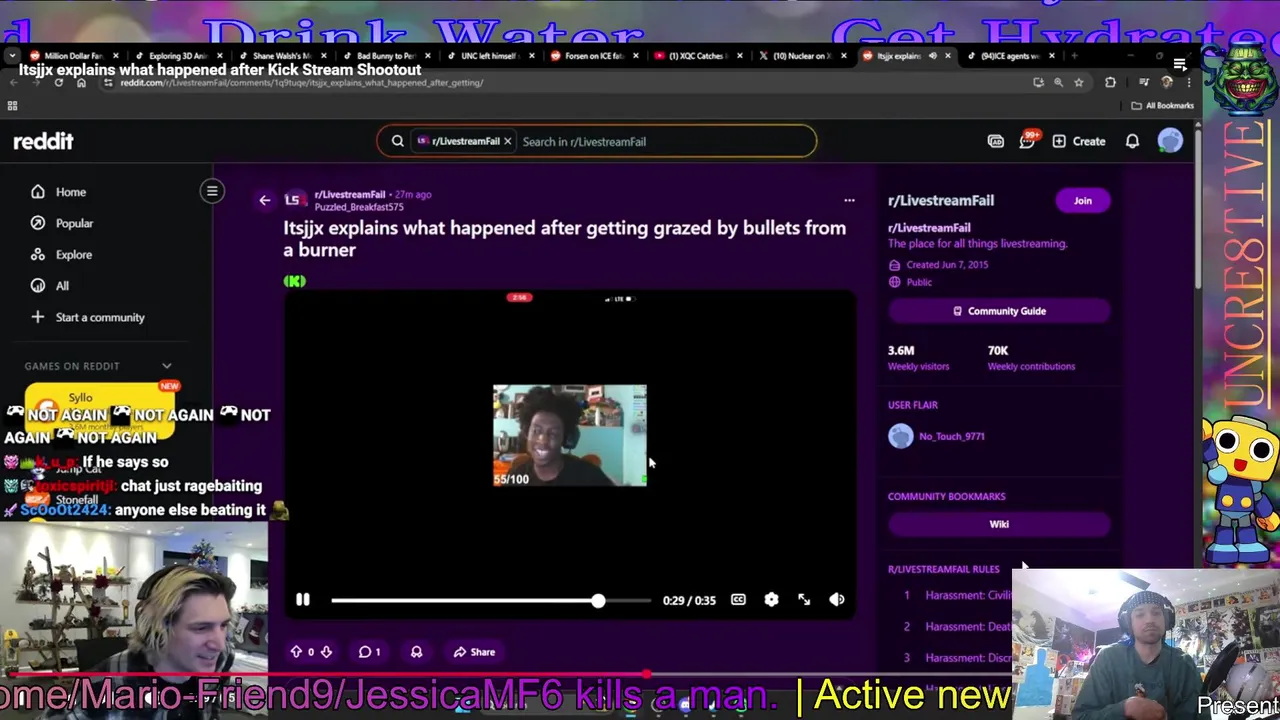Toggle video closed captions
1280x720 pixels.
click(738, 600)
